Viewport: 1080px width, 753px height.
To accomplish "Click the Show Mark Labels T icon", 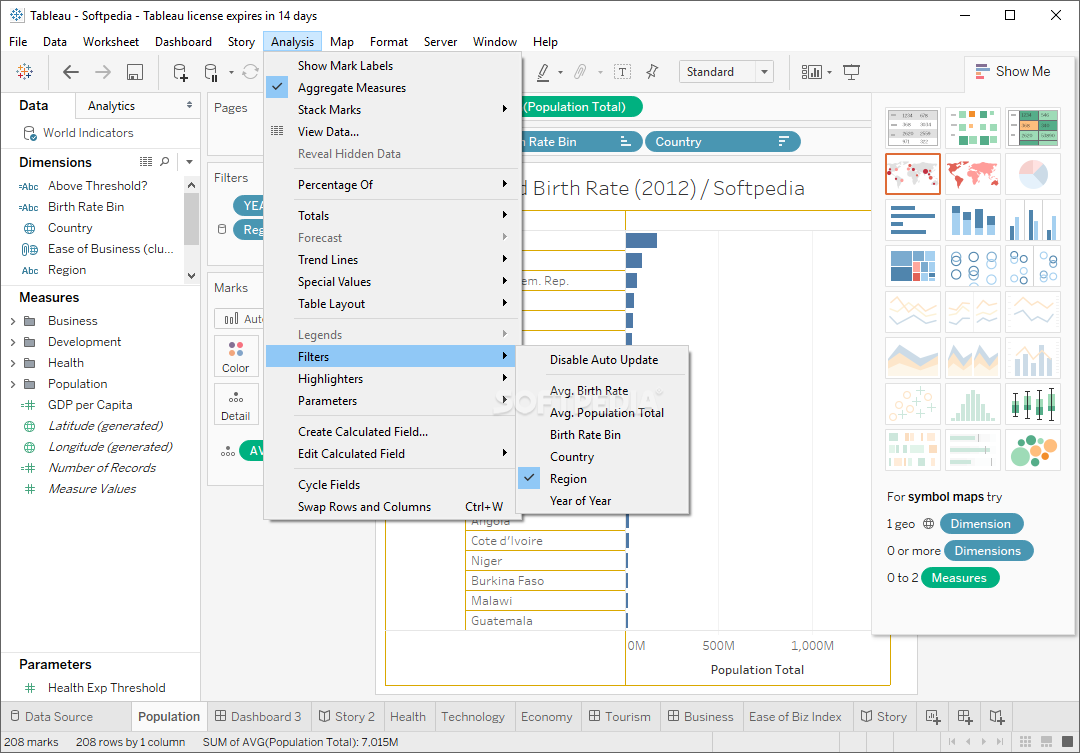I will coord(622,72).
